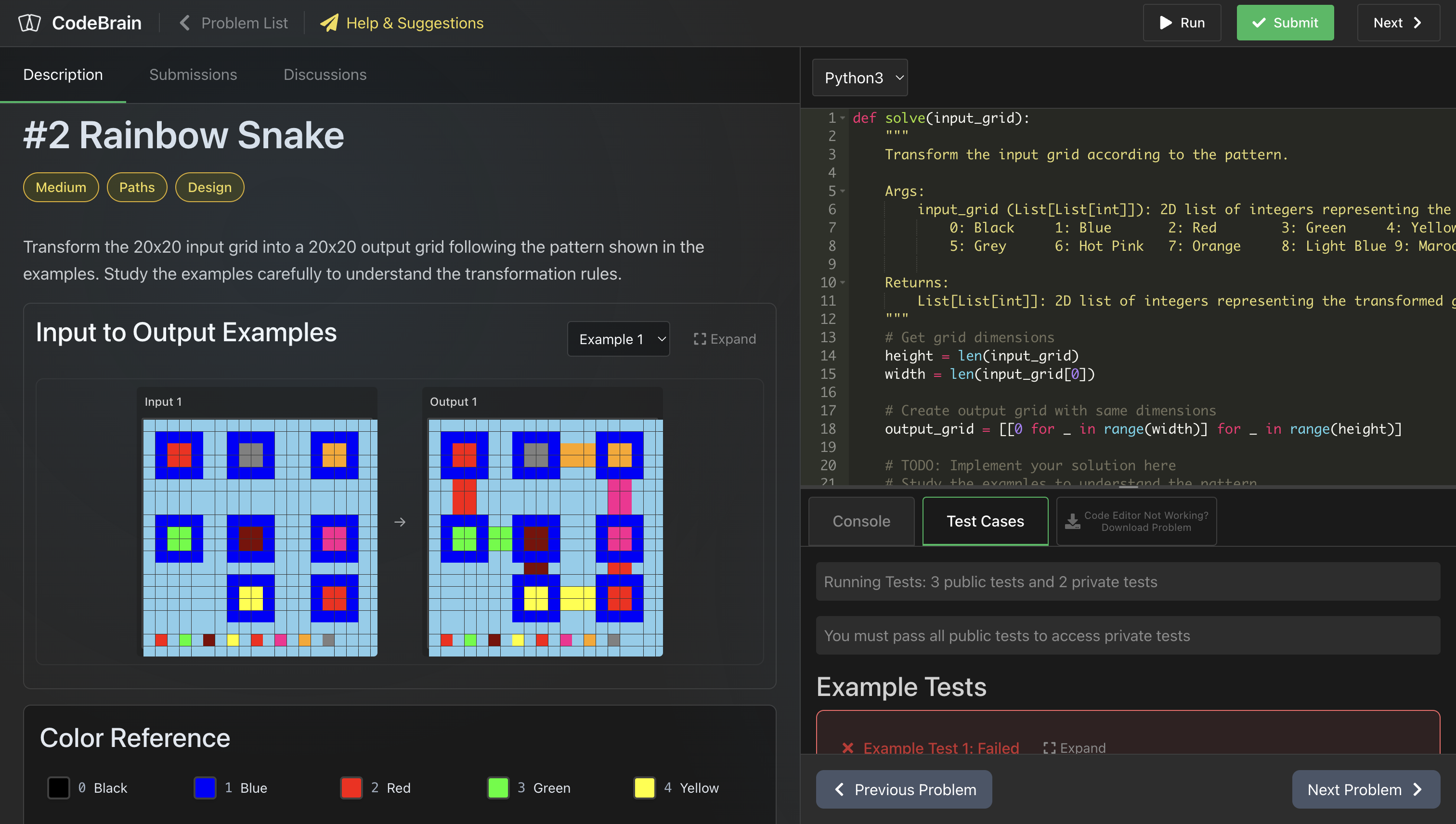Click the Run play triangle icon
Viewport: 1456px width, 824px height.
pos(1165,23)
